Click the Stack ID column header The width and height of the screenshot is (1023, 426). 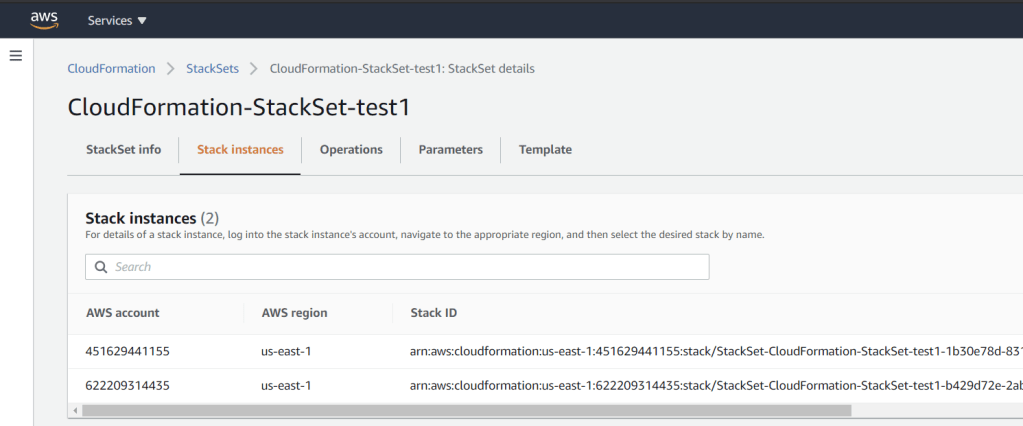[434, 313]
